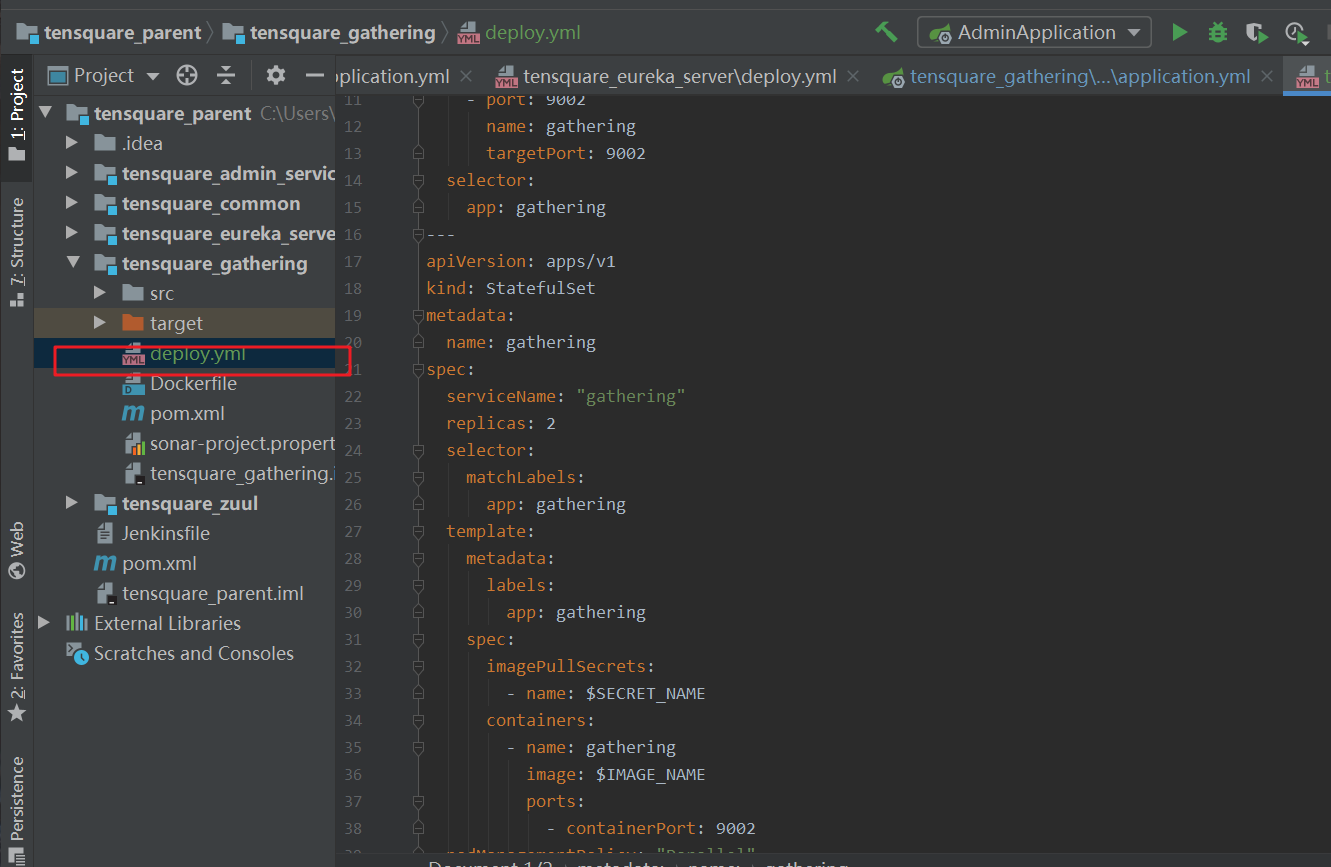Open the 2: Favorites tool window tab
This screenshot has width=1331, height=867.
point(17,667)
